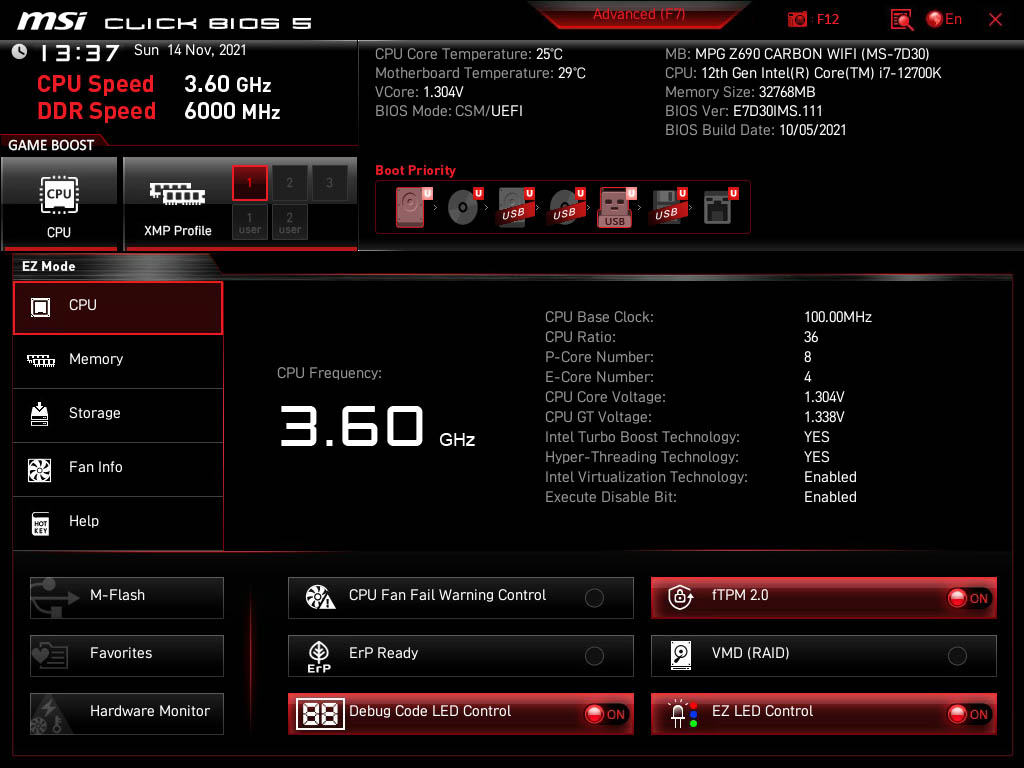Select XMP Profile 1

(x=250, y=183)
